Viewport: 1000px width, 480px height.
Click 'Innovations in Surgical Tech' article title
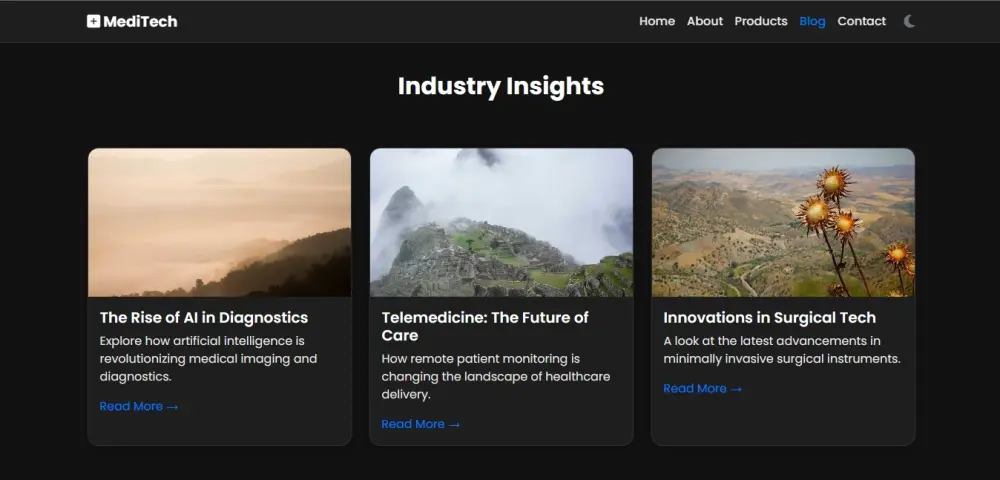[769, 318]
